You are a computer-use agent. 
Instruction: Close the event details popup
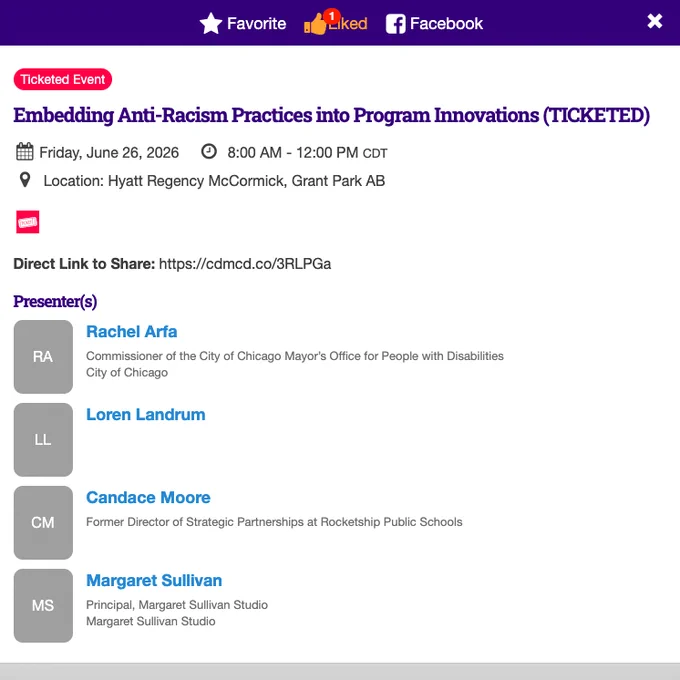coord(654,21)
